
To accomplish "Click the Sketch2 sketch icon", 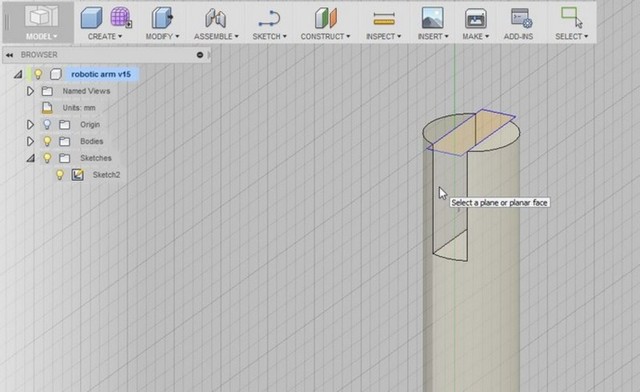I will (x=78, y=175).
